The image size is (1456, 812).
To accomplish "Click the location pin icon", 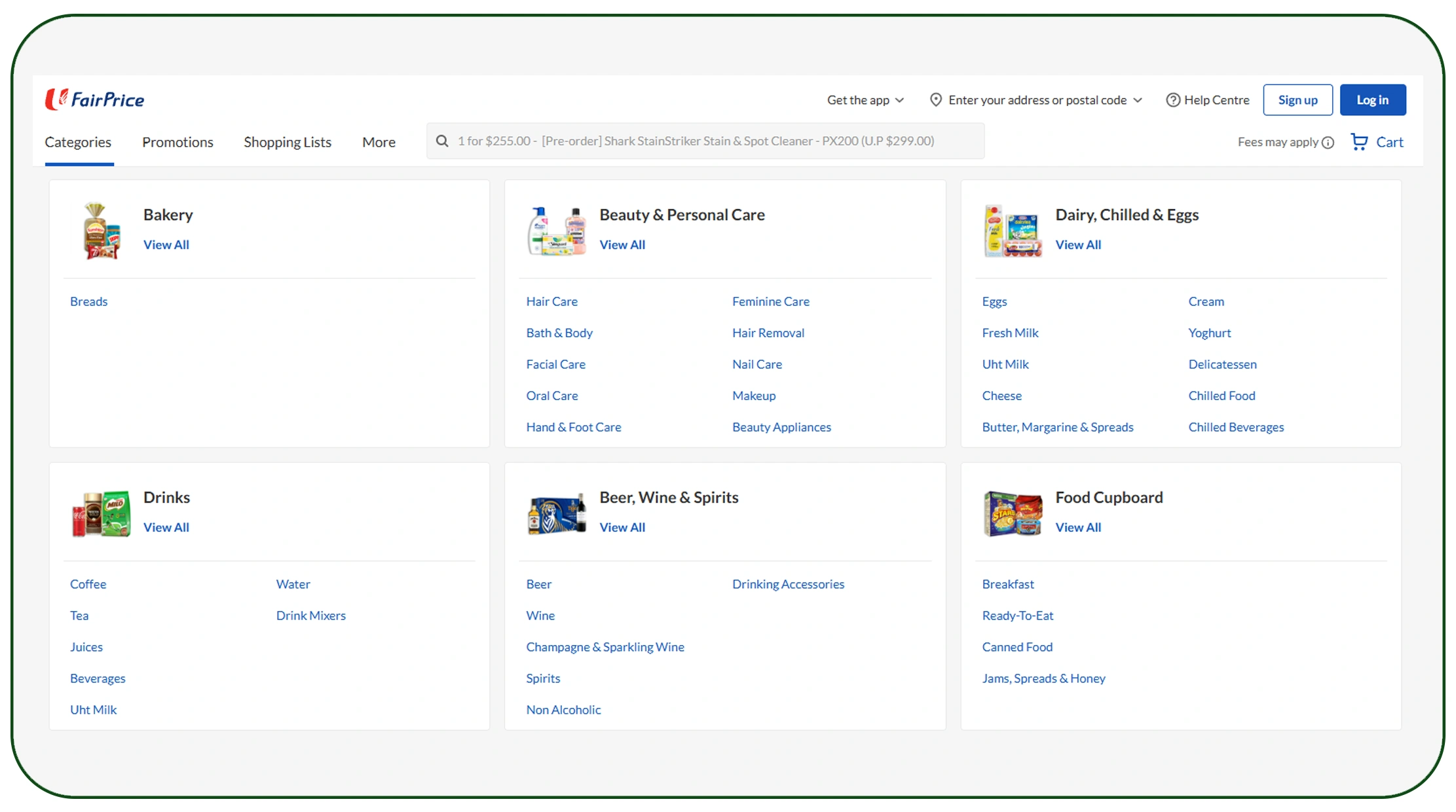I will click(x=936, y=100).
